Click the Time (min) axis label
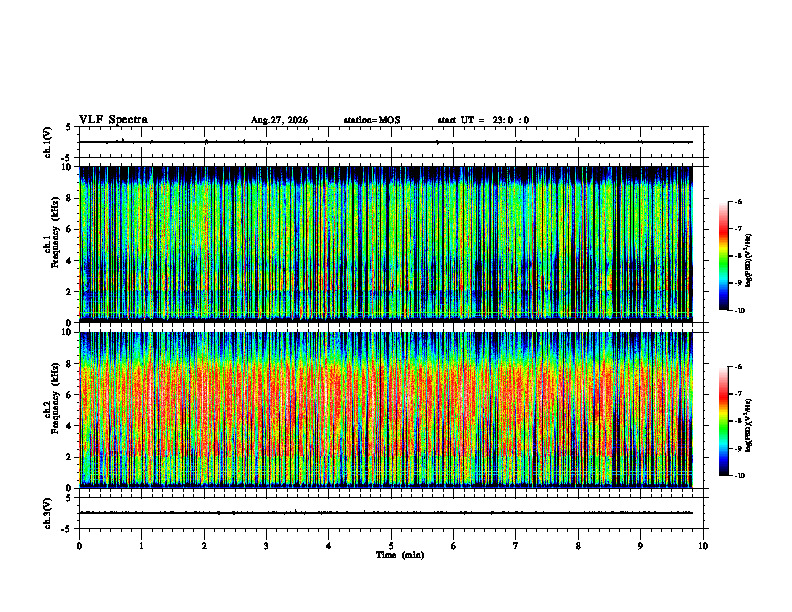The image size is (792, 612). [400, 555]
